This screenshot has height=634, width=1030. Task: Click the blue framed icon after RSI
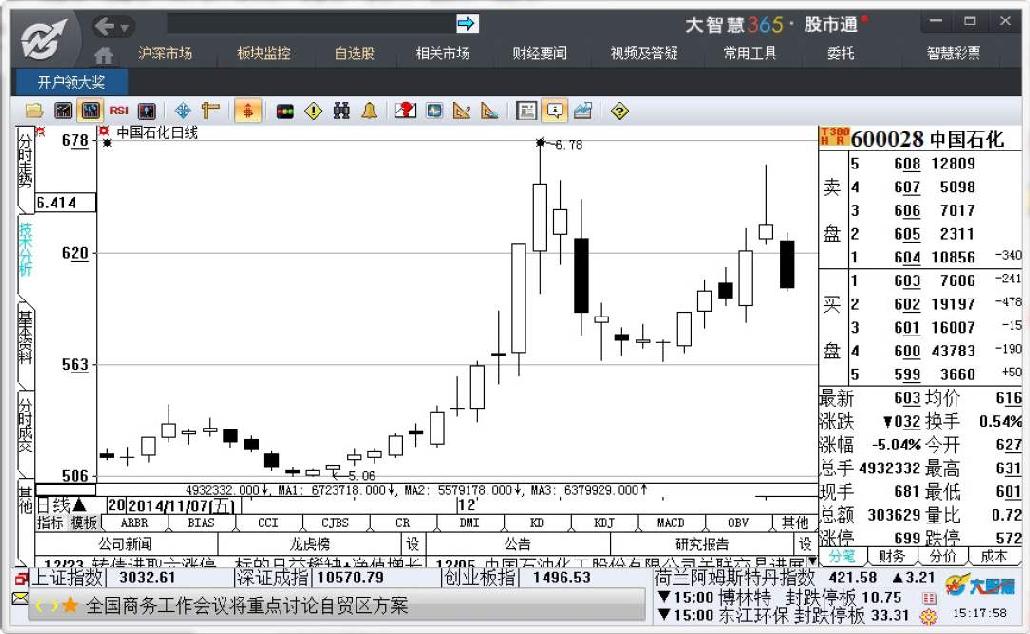pos(146,111)
